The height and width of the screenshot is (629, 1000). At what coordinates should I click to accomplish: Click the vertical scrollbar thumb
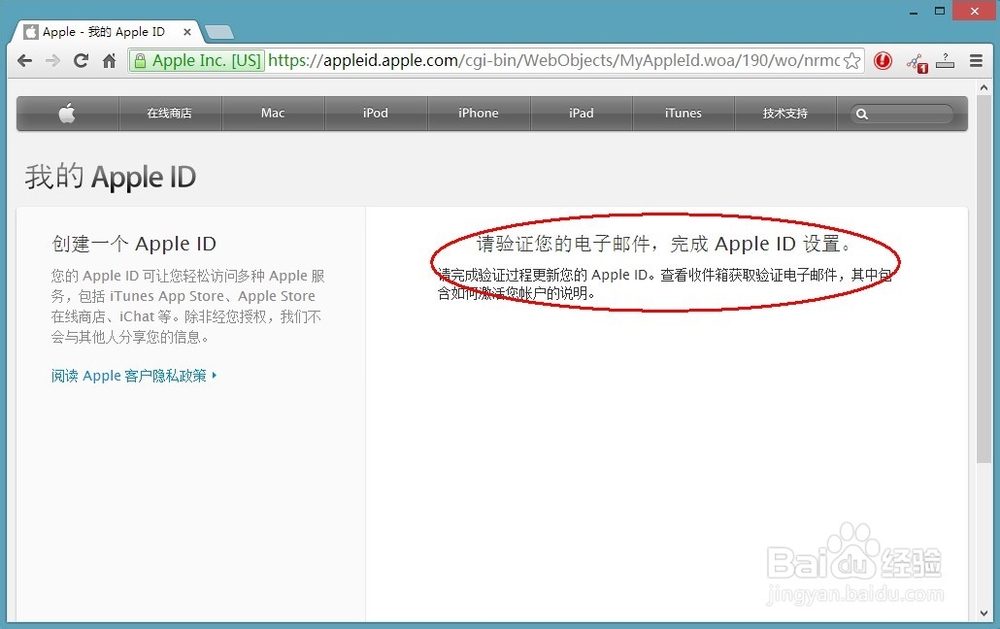pyautogui.click(x=983, y=279)
